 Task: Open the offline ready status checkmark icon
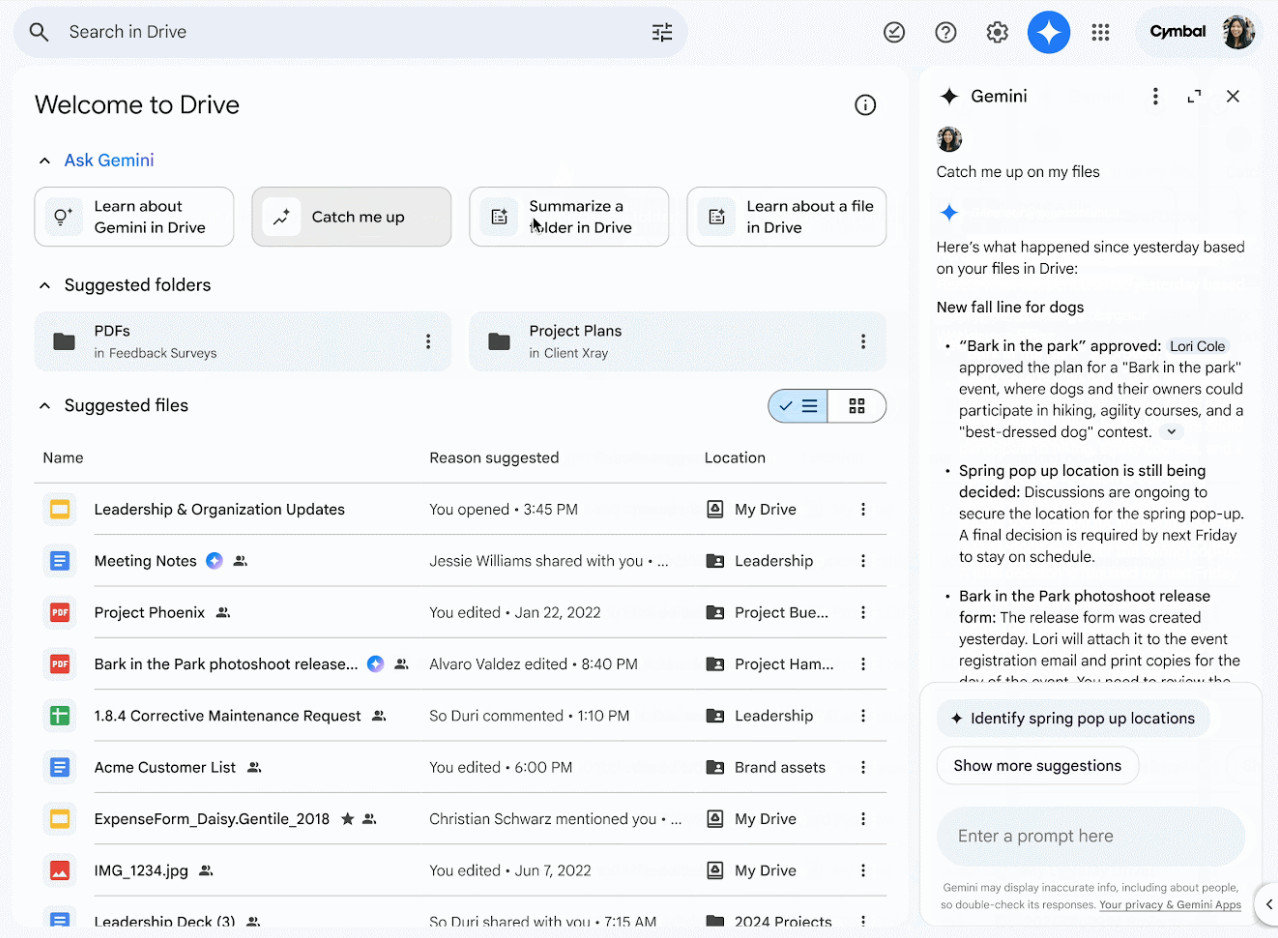tap(894, 33)
